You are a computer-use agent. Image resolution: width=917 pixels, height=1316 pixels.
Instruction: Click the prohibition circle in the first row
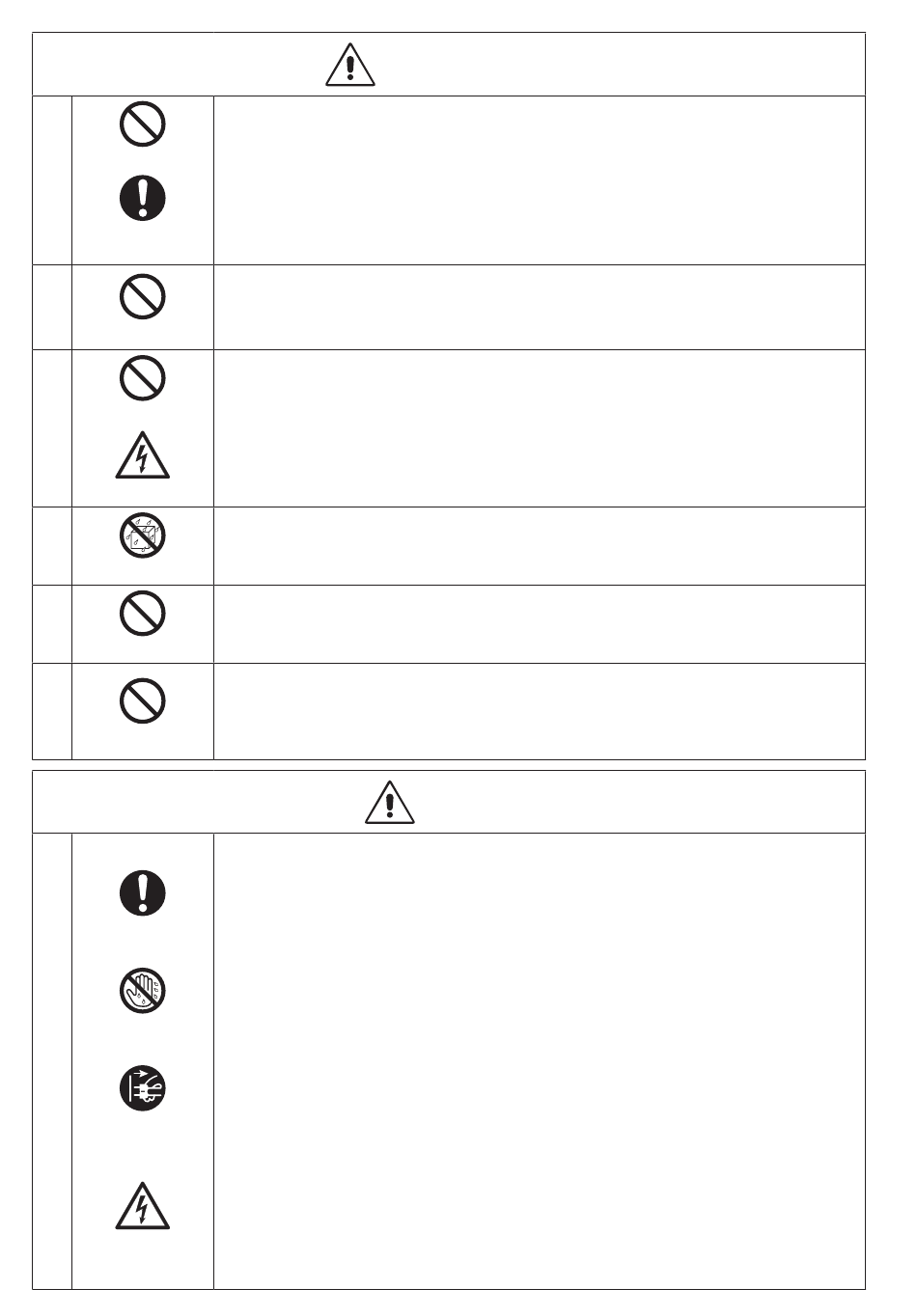click(143, 124)
